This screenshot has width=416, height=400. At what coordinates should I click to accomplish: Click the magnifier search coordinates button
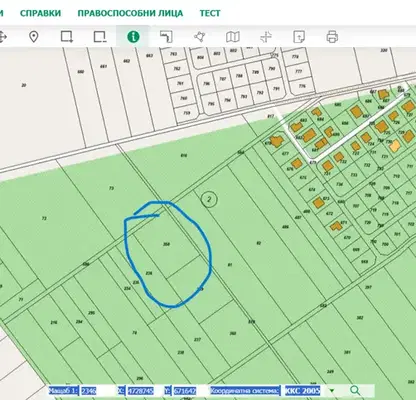point(355,390)
